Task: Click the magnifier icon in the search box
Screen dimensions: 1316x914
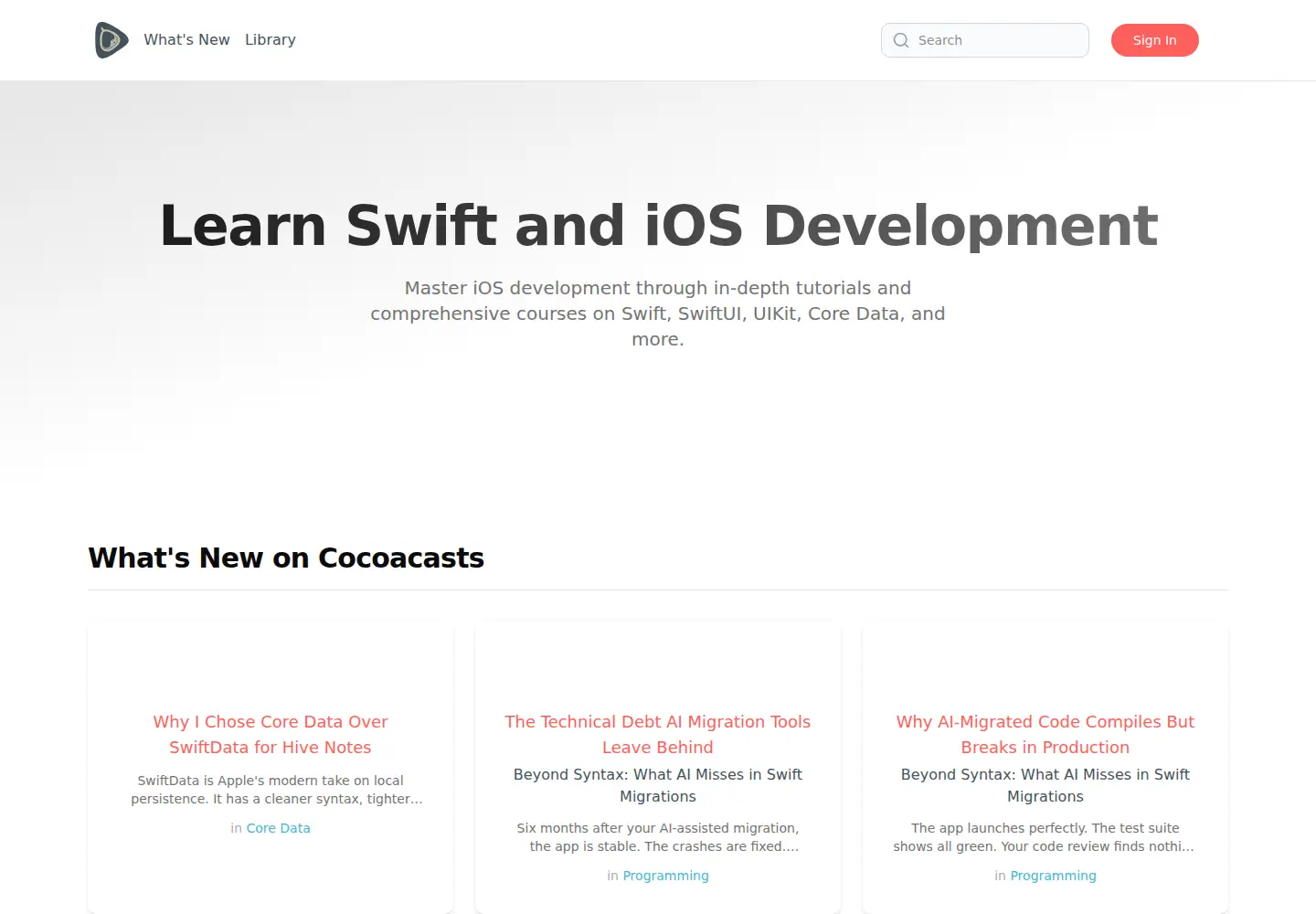Action: point(901,40)
